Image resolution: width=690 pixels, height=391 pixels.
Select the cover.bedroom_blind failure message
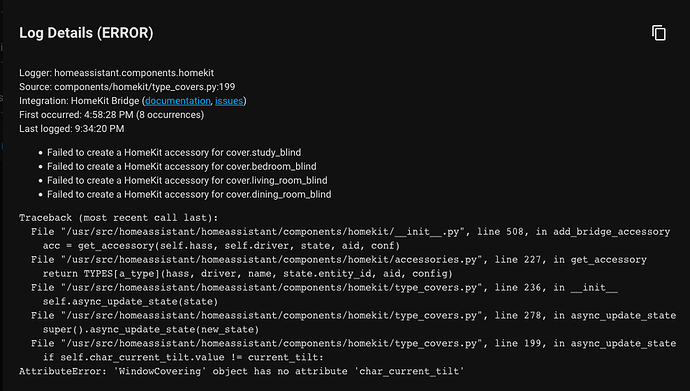pos(181,167)
